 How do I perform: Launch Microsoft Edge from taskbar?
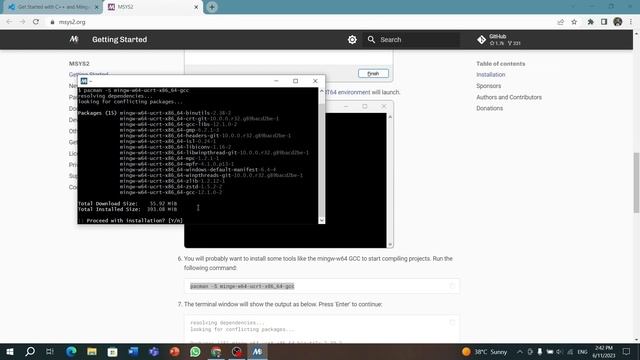pos(71,351)
